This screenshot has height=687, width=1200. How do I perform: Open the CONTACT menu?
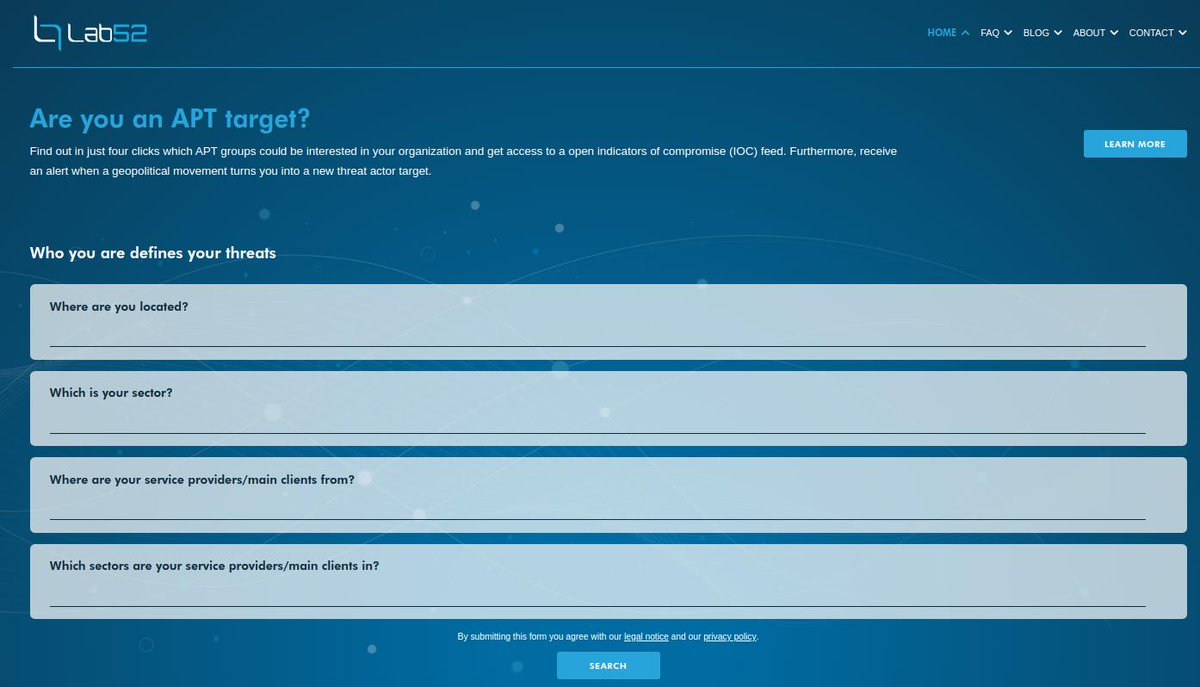click(x=1151, y=33)
